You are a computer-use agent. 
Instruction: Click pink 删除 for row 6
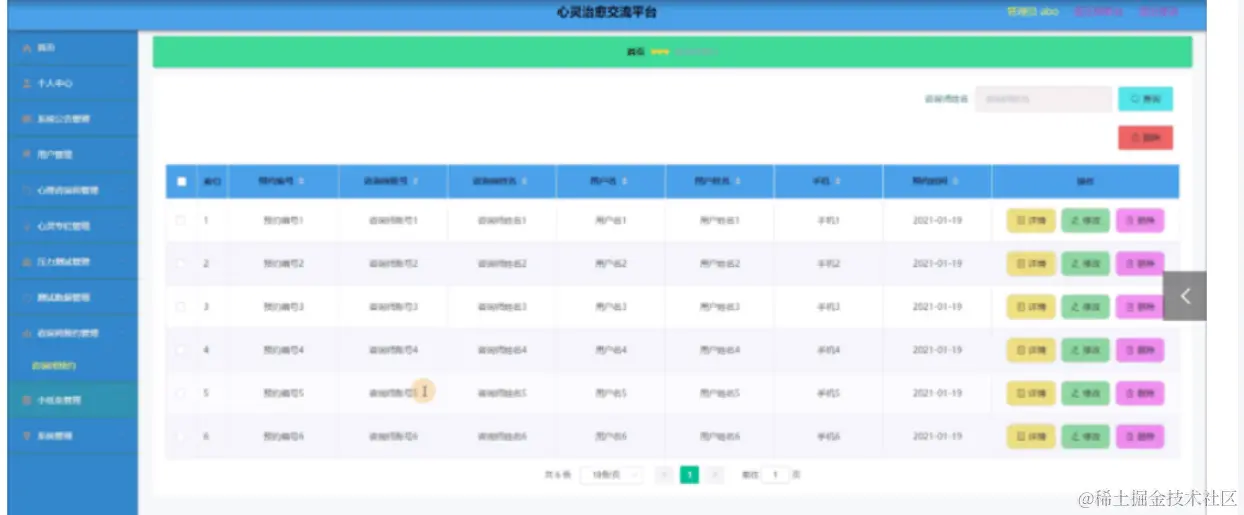[1140, 437]
